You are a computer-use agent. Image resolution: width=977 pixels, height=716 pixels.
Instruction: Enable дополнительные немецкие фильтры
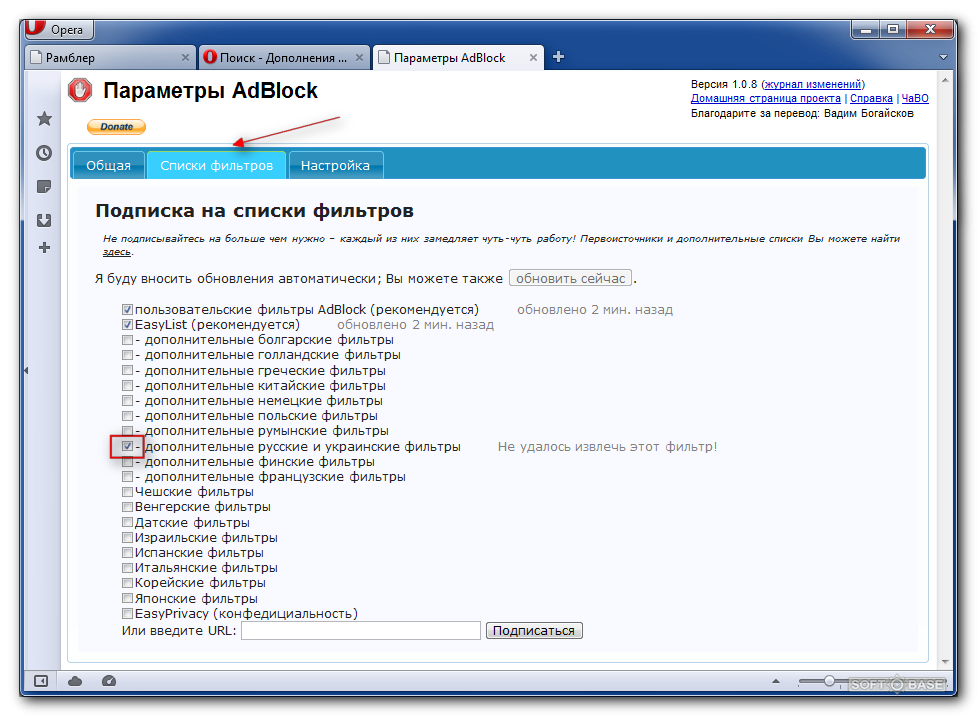127,401
